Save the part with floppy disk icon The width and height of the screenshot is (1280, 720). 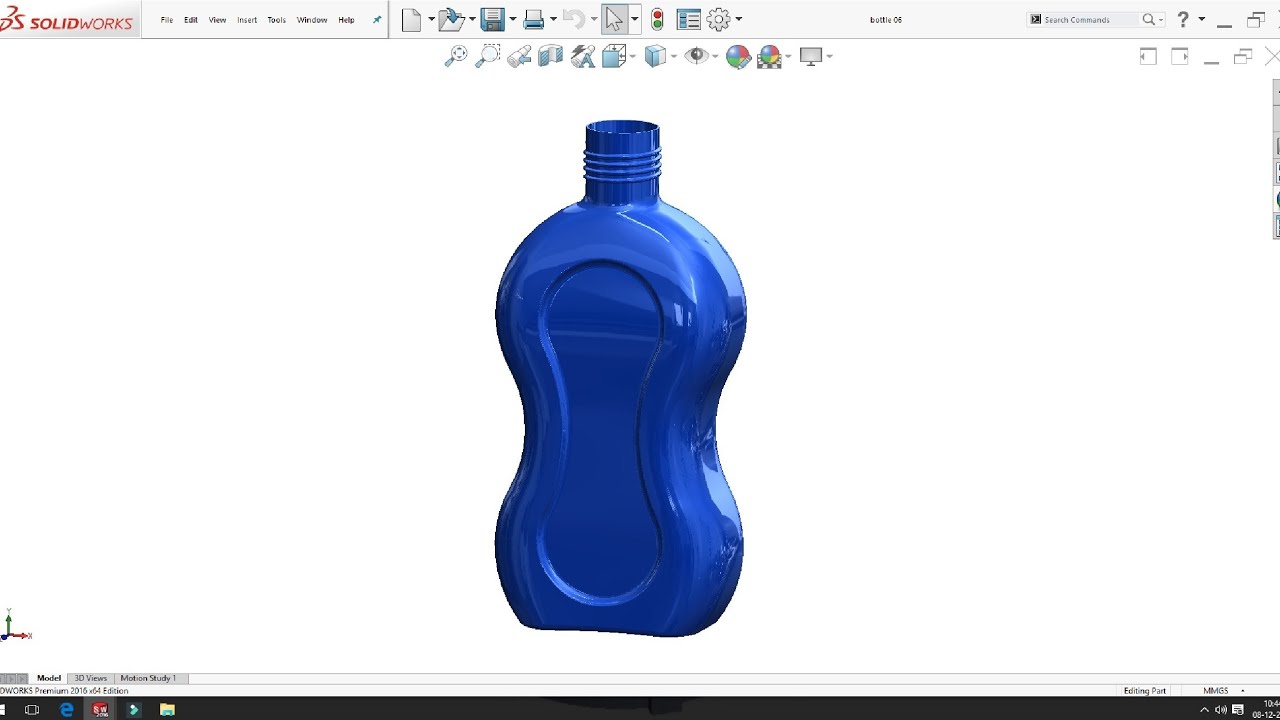(491, 19)
